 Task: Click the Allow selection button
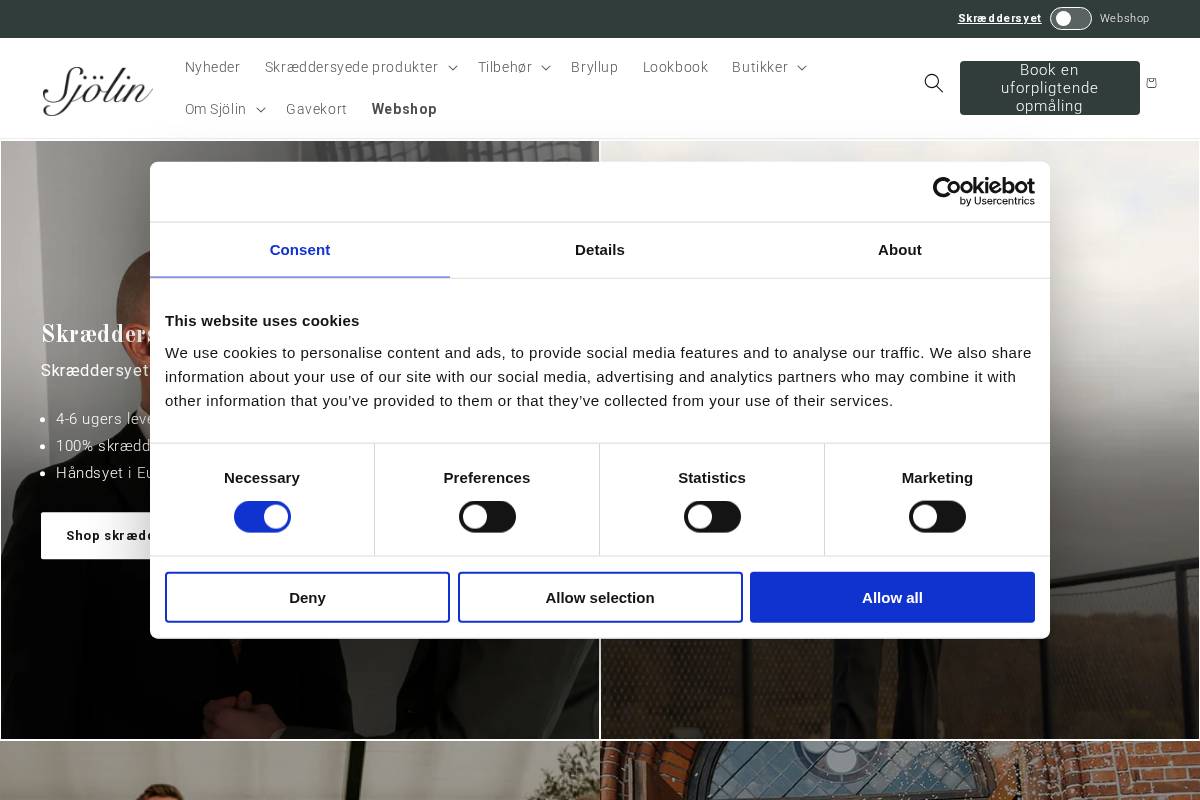[x=600, y=597]
